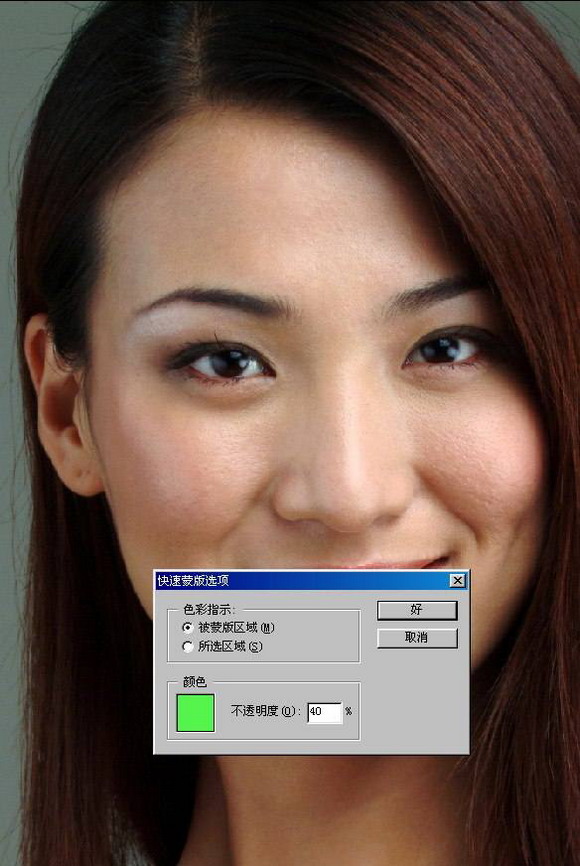
Task: Click the 好 button to confirm
Action: click(417, 610)
